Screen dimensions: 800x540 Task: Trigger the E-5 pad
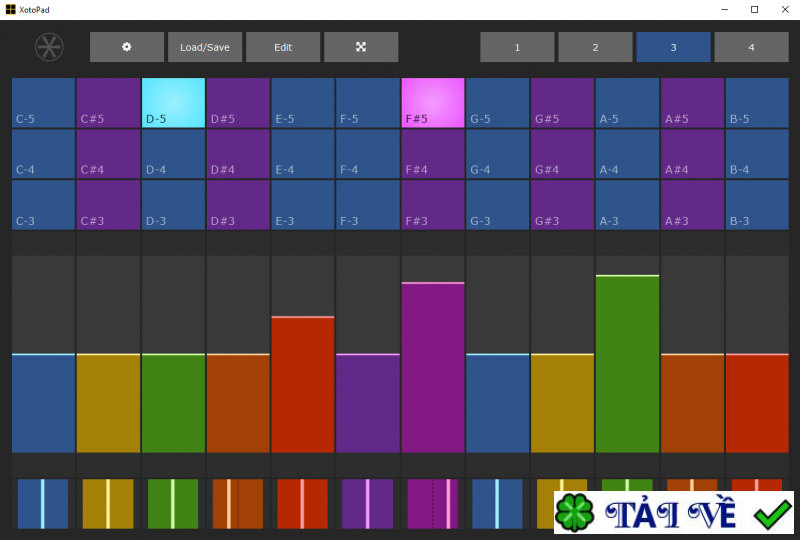click(303, 103)
